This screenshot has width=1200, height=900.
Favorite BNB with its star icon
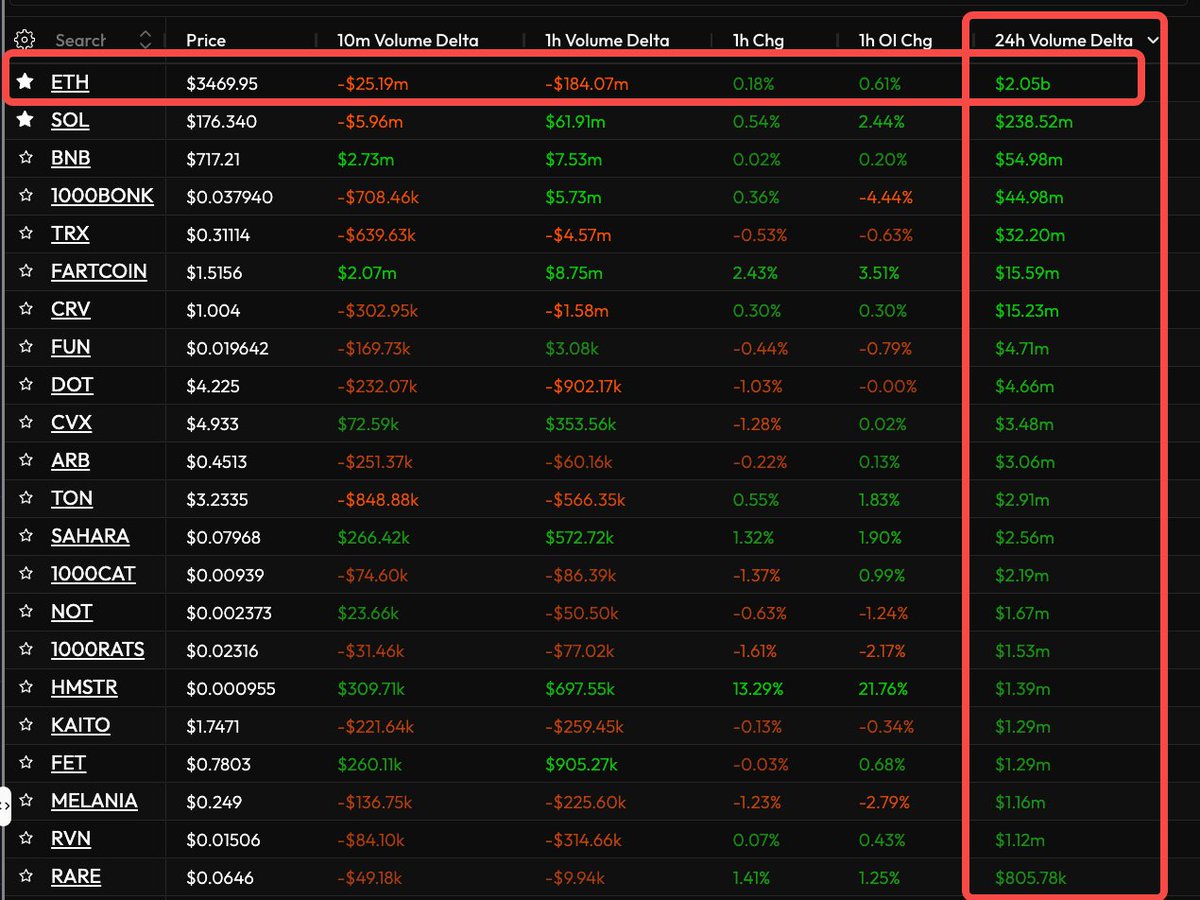click(x=25, y=158)
